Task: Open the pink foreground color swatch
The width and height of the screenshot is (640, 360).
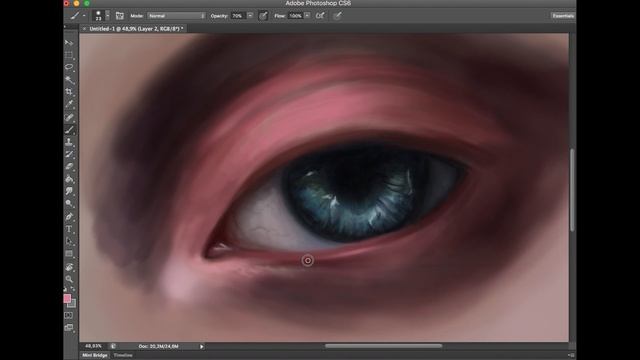Action: click(x=67, y=298)
